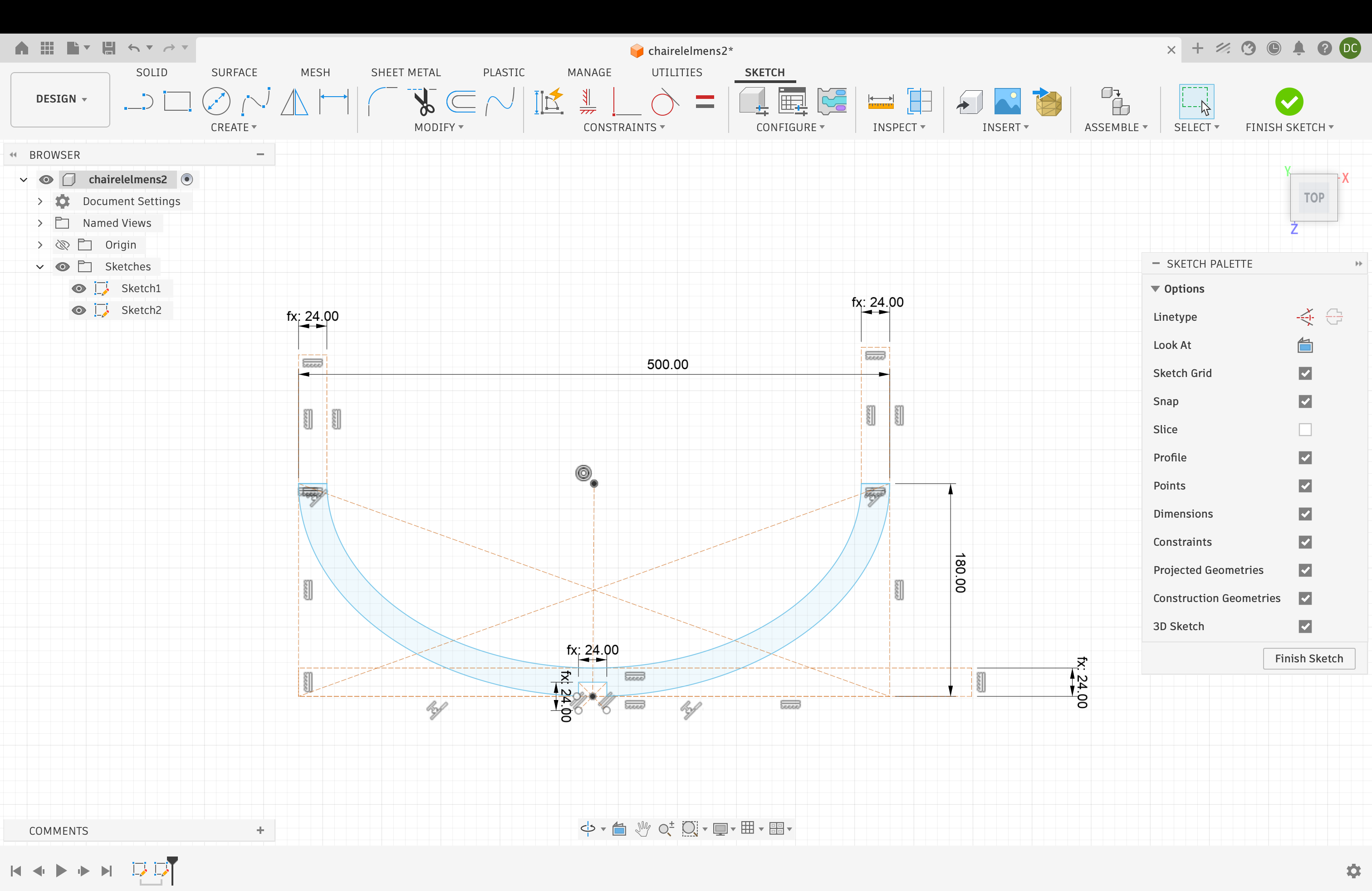This screenshot has height=891, width=1372.
Task: Switch to the UTILITIES tab
Action: [677, 73]
